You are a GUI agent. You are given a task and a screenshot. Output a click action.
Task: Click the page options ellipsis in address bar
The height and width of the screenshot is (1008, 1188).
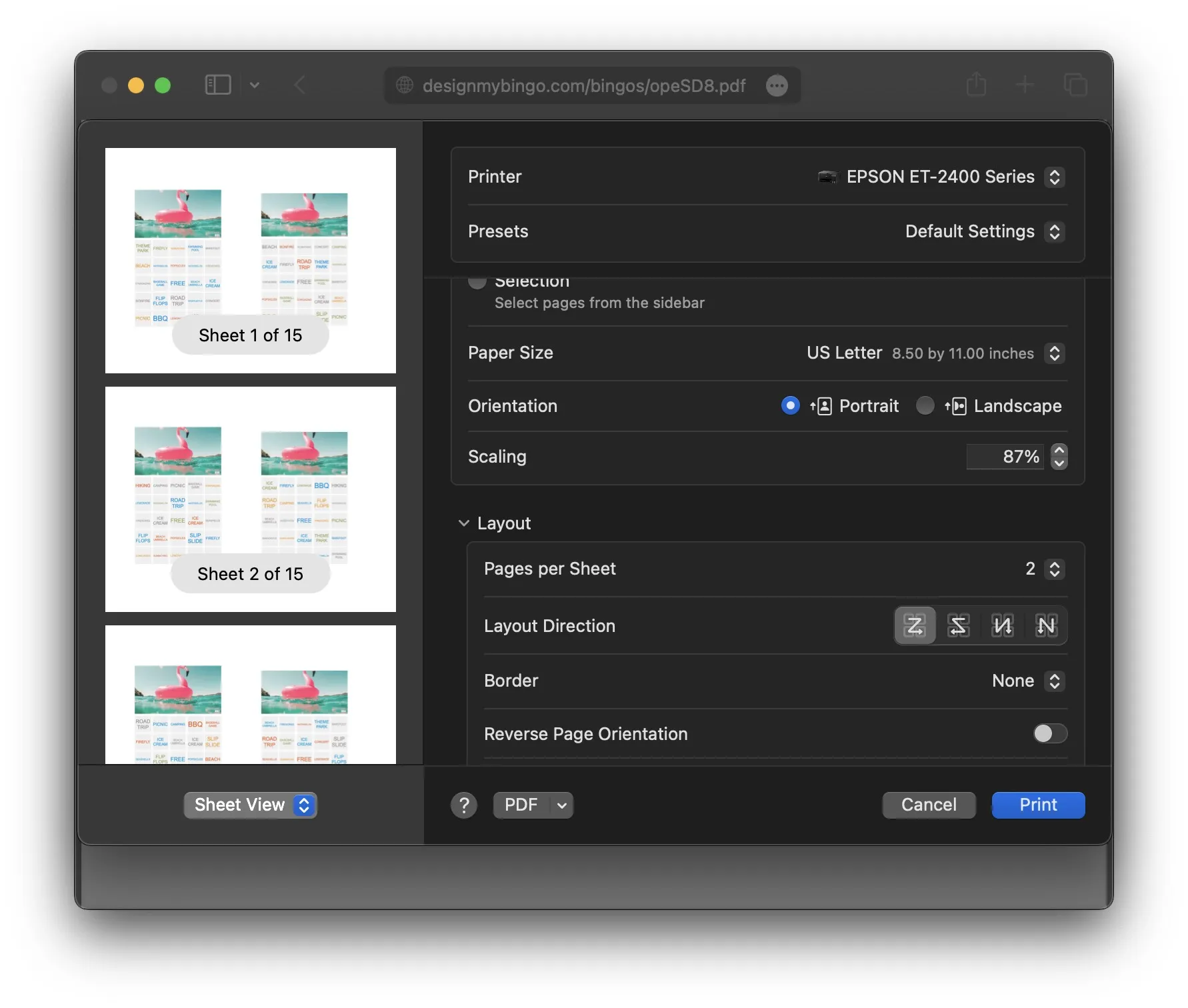pyautogui.click(x=777, y=85)
